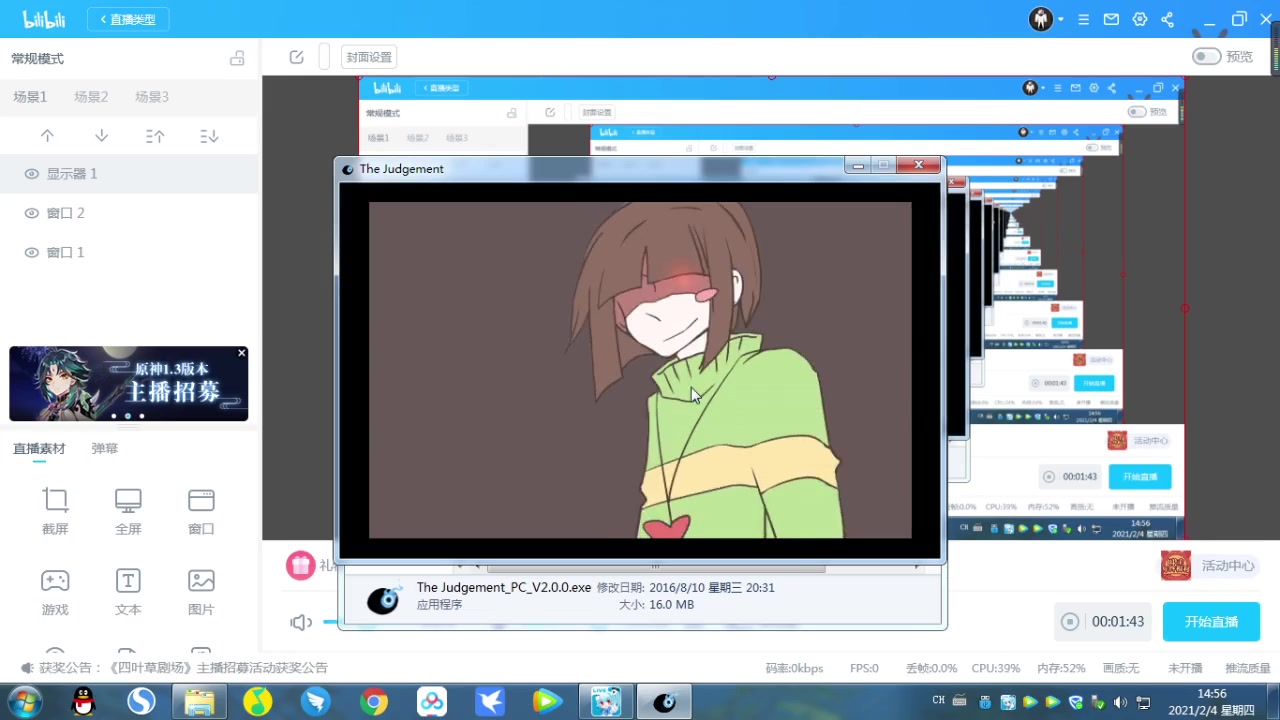Add 窗口 window source
Screen dimensions: 1280x720
point(201,511)
